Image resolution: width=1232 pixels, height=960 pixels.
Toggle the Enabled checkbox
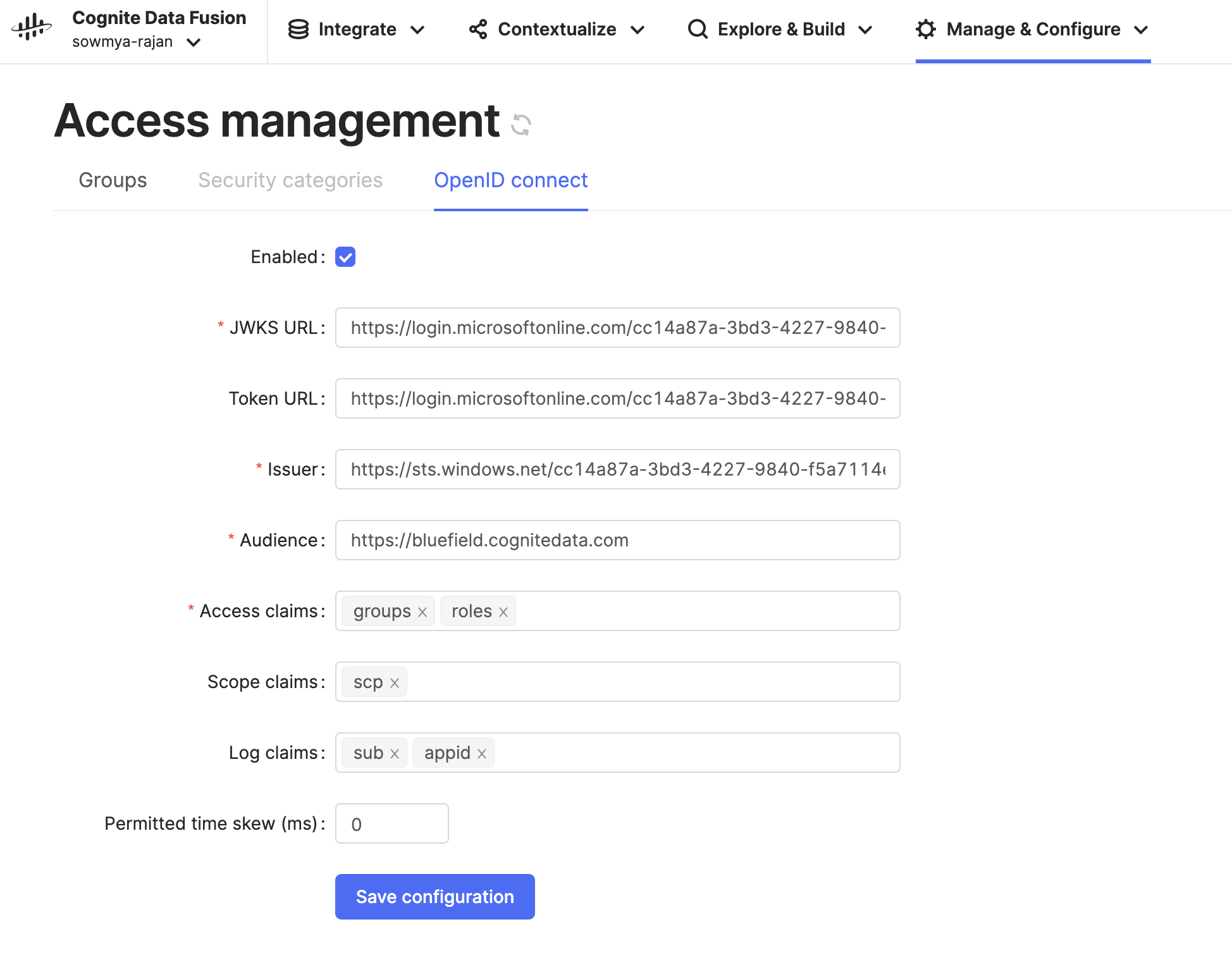click(x=345, y=257)
